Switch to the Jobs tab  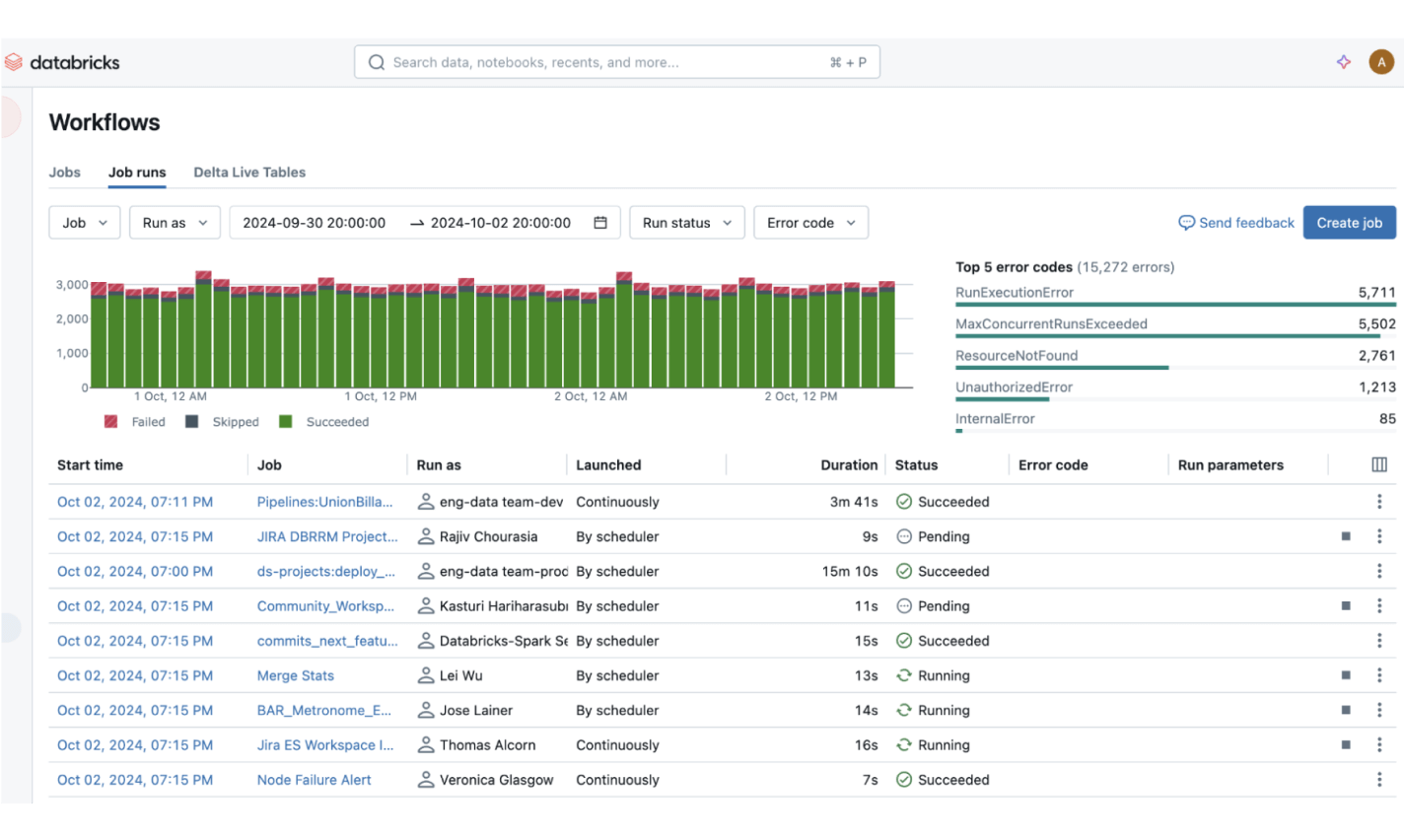pos(65,173)
